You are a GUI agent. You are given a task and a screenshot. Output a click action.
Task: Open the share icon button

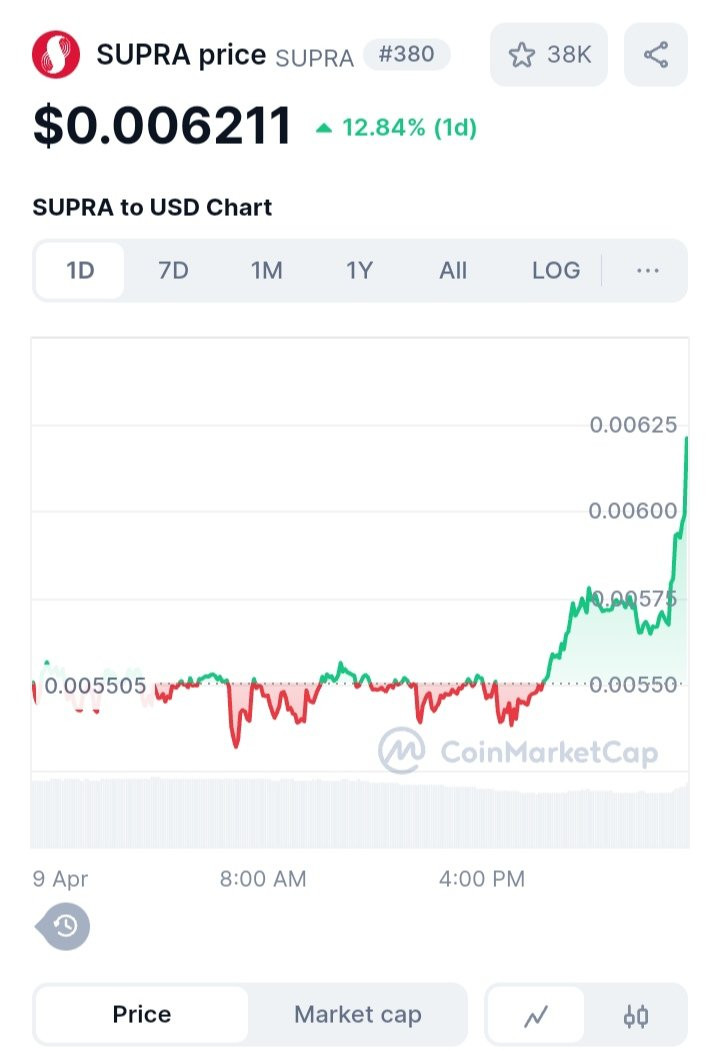click(656, 54)
